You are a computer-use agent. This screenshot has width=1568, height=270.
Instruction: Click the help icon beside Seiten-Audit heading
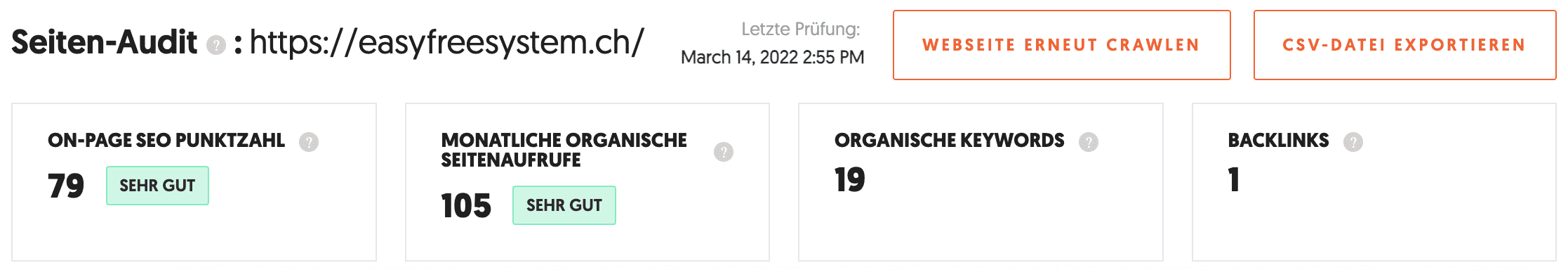point(216,46)
